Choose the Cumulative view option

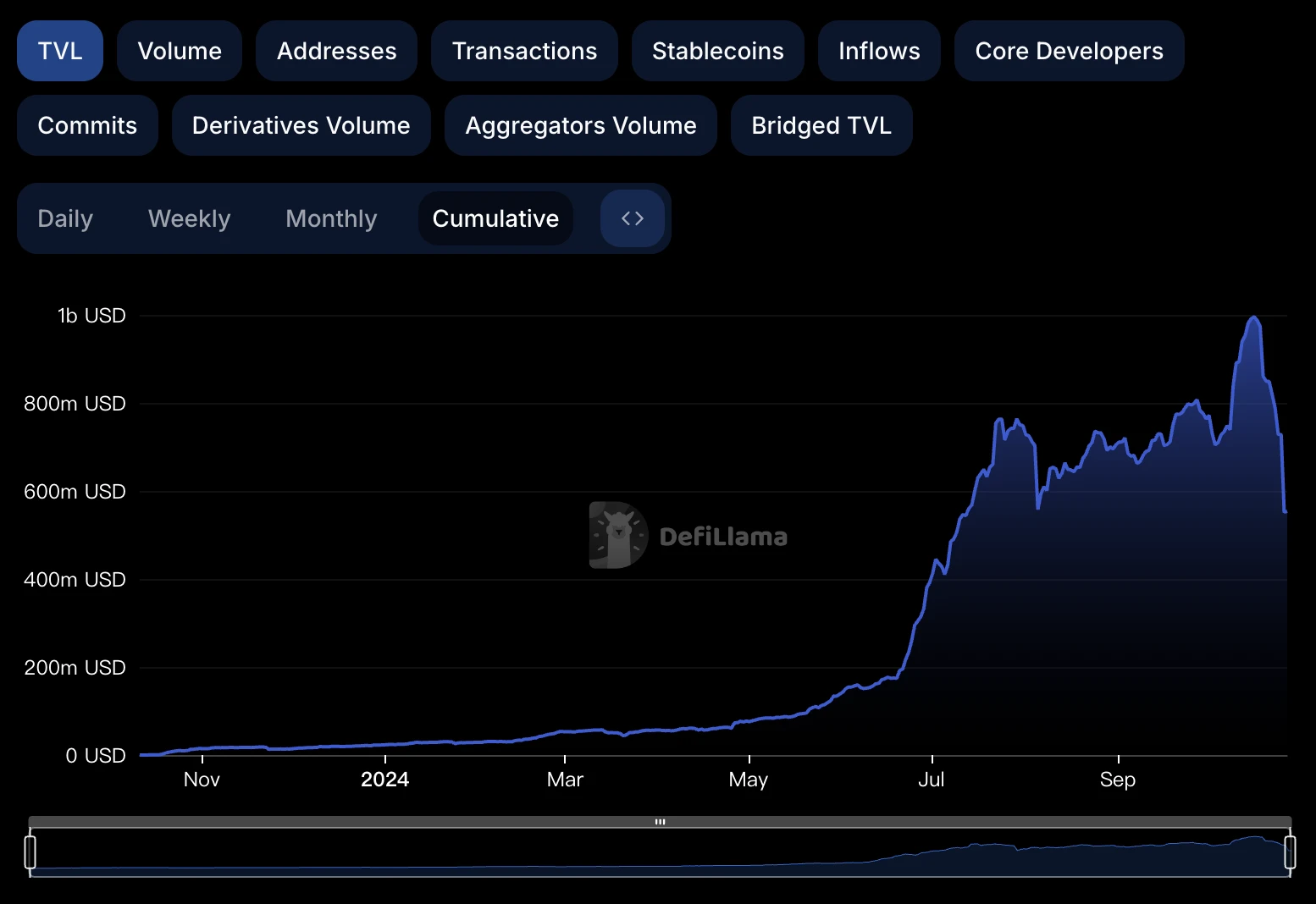pos(495,218)
